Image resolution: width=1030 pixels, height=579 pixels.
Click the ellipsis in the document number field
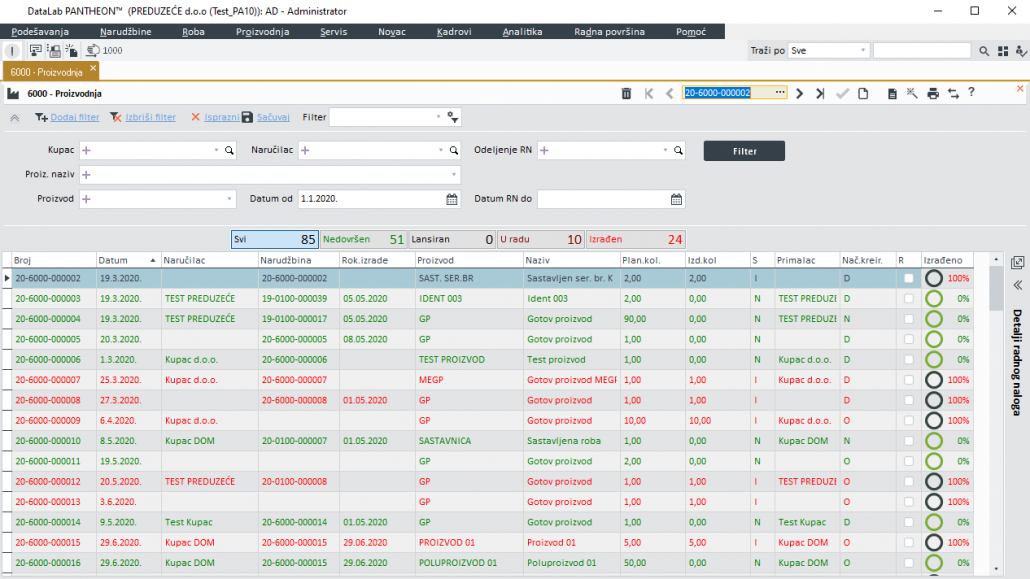pos(780,93)
